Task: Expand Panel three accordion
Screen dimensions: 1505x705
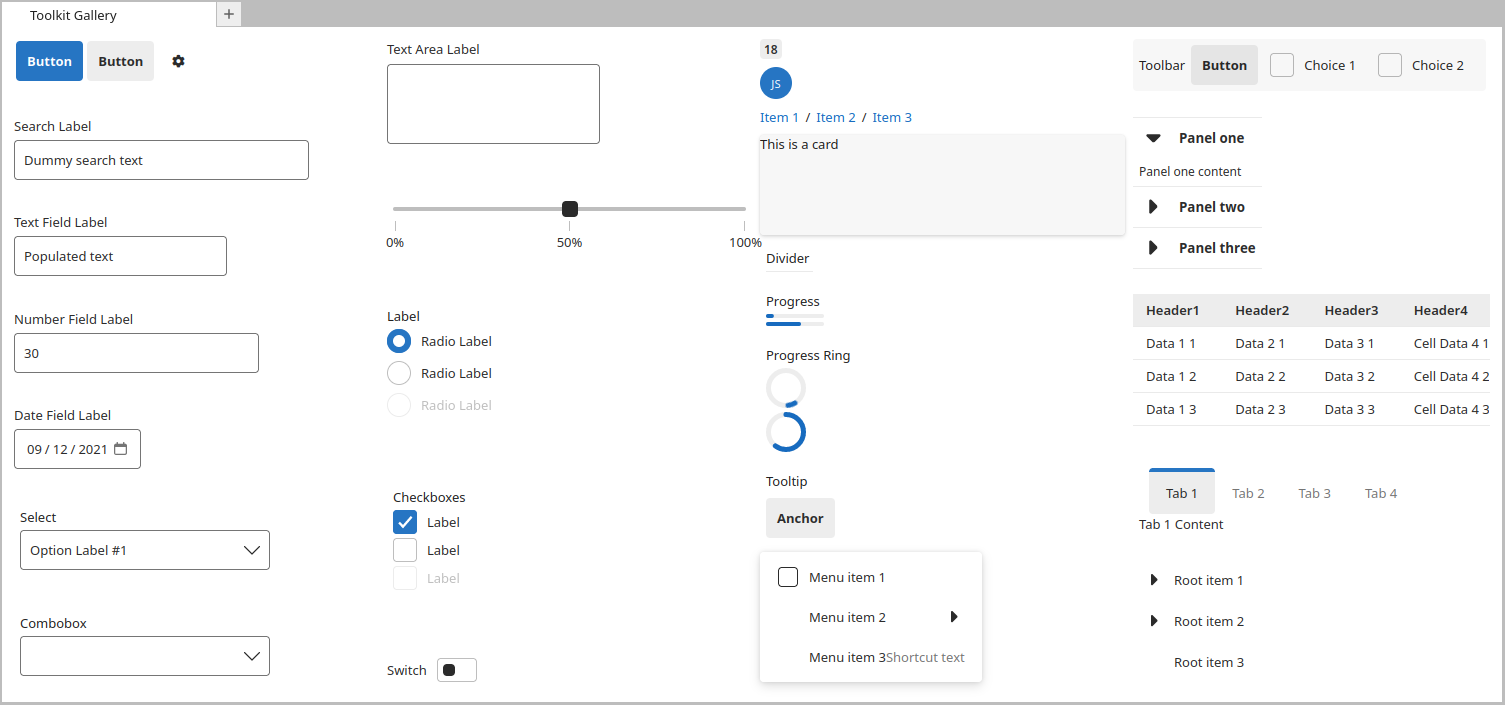Action: (x=1198, y=248)
